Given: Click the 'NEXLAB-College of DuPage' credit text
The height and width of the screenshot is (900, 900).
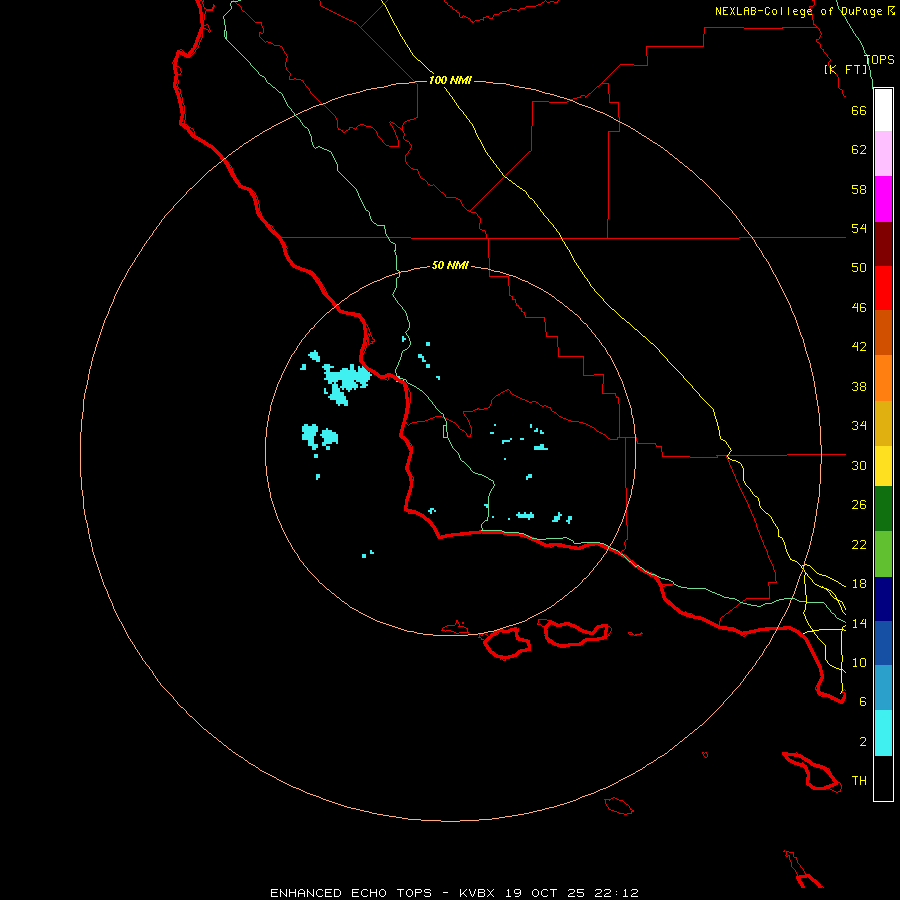Looking at the screenshot, I should click(x=799, y=11).
